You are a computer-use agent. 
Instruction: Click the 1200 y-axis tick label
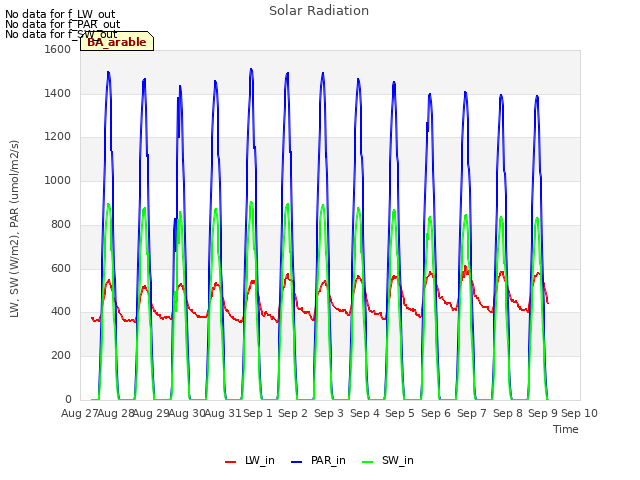pos(58,137)
